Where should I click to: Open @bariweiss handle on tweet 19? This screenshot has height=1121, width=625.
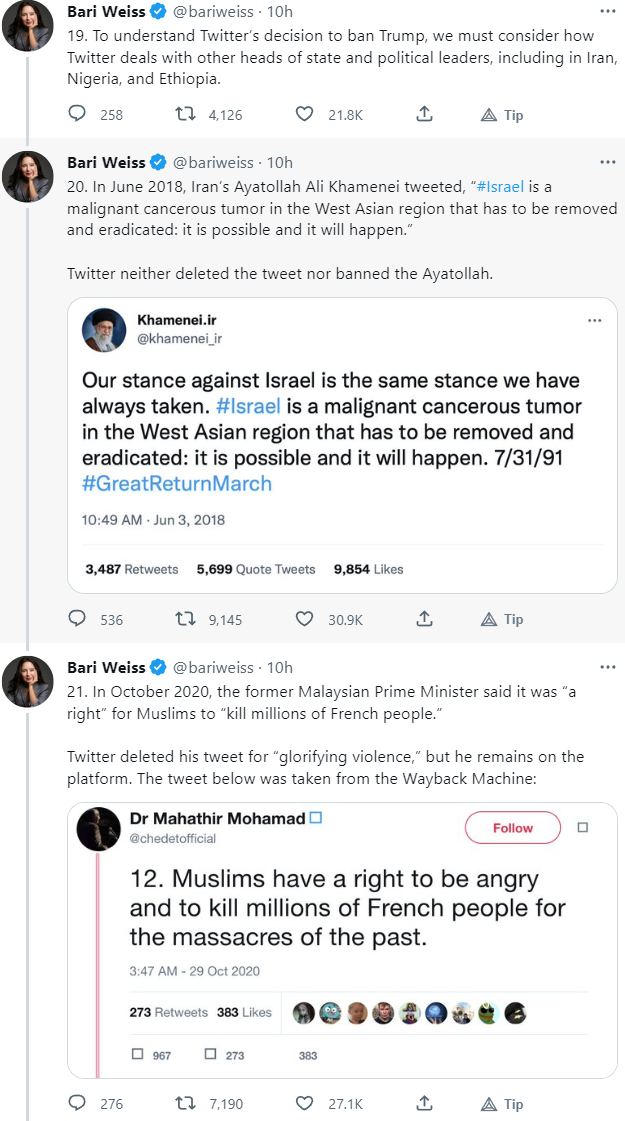[x=212, y=12]
